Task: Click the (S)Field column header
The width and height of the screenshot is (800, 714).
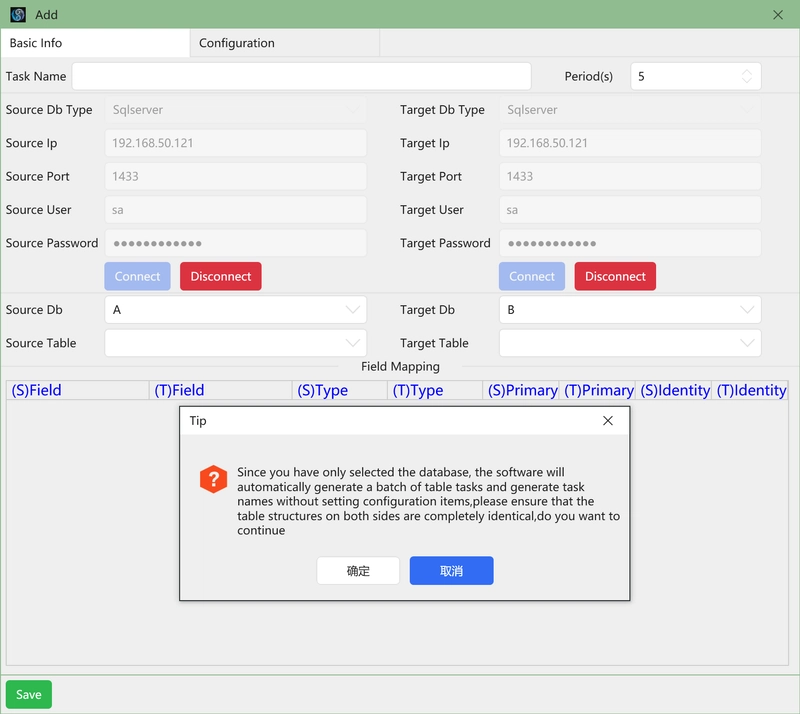Action: tap(78, 390)
